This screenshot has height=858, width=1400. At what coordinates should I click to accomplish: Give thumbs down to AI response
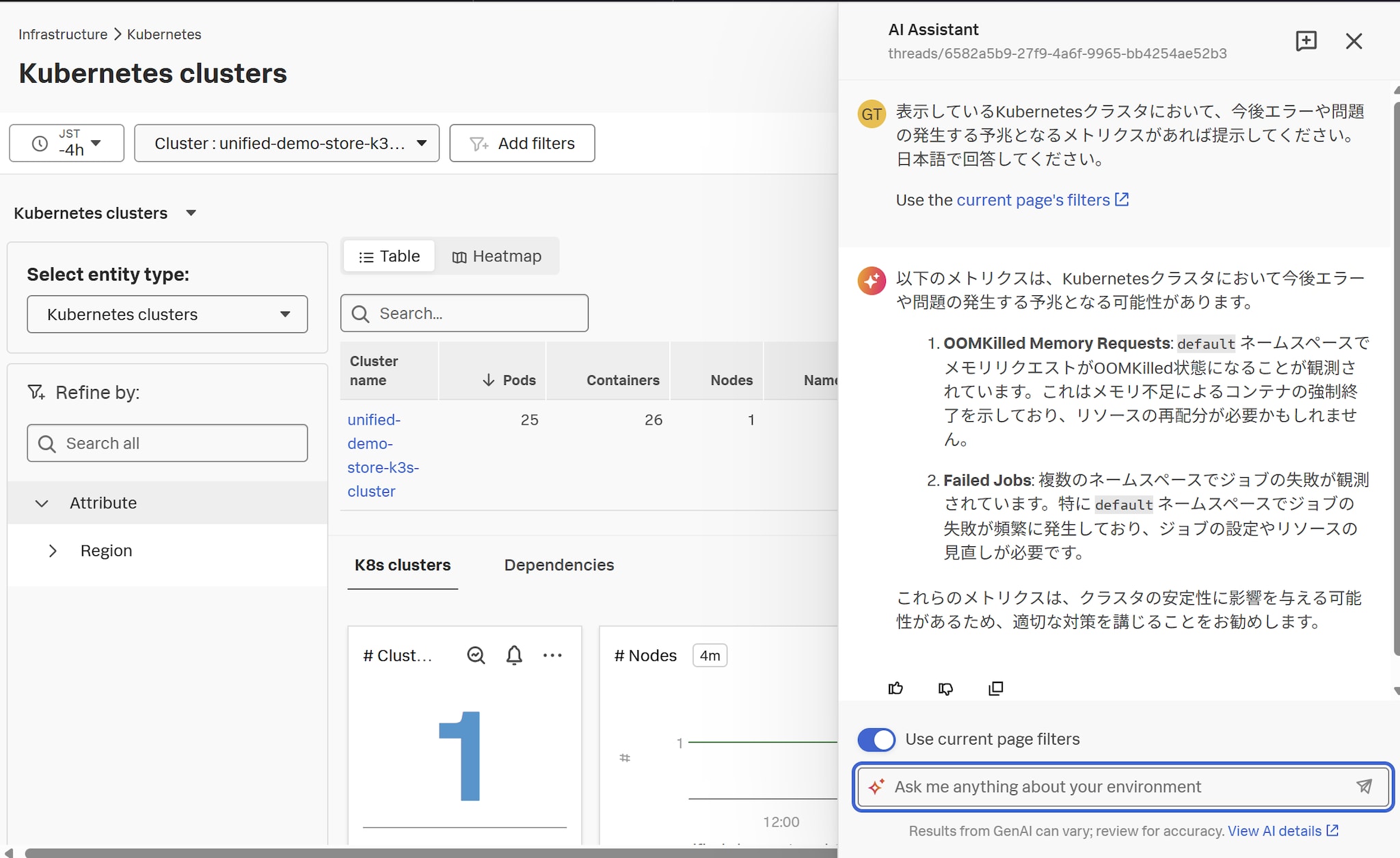(x=945, y=688)
